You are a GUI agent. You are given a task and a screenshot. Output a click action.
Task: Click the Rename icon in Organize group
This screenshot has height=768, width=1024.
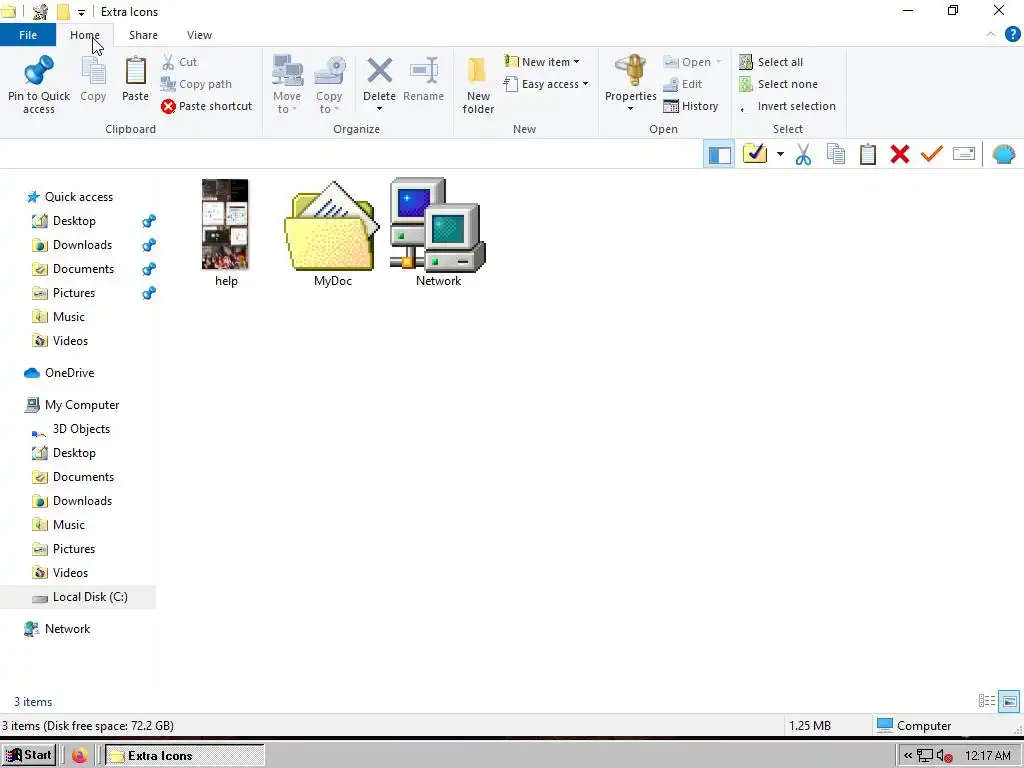[x=424, y=71]
